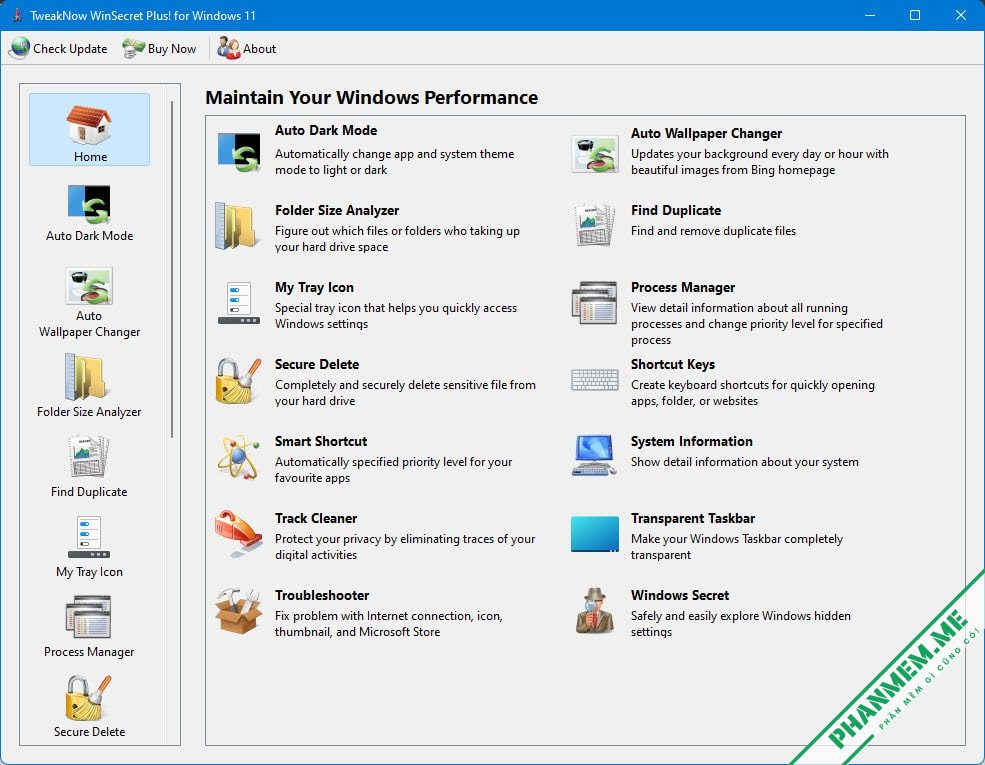Click the sidebar vertical scrollbar
Viewport: 985px width, 765px height.
tap(171, 269)
